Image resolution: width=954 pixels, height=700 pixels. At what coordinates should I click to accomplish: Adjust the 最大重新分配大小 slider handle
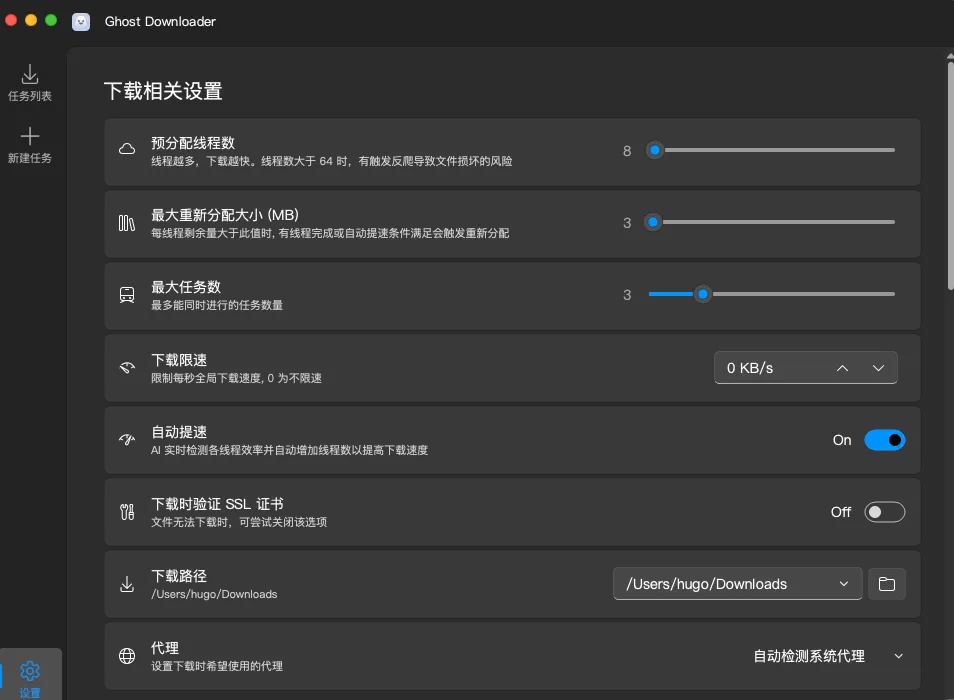pos(653,222)
